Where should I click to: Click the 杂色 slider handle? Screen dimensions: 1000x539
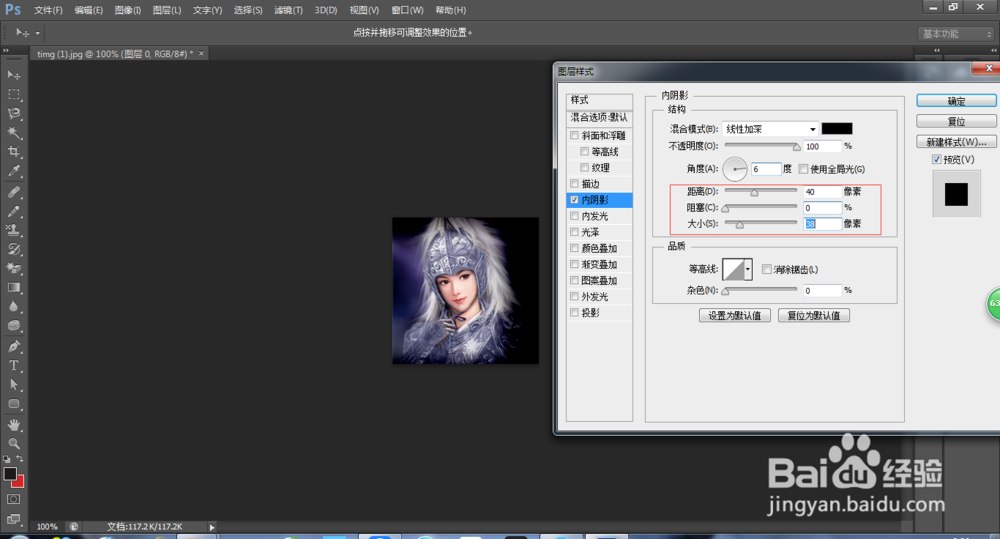tap(725, 291)
